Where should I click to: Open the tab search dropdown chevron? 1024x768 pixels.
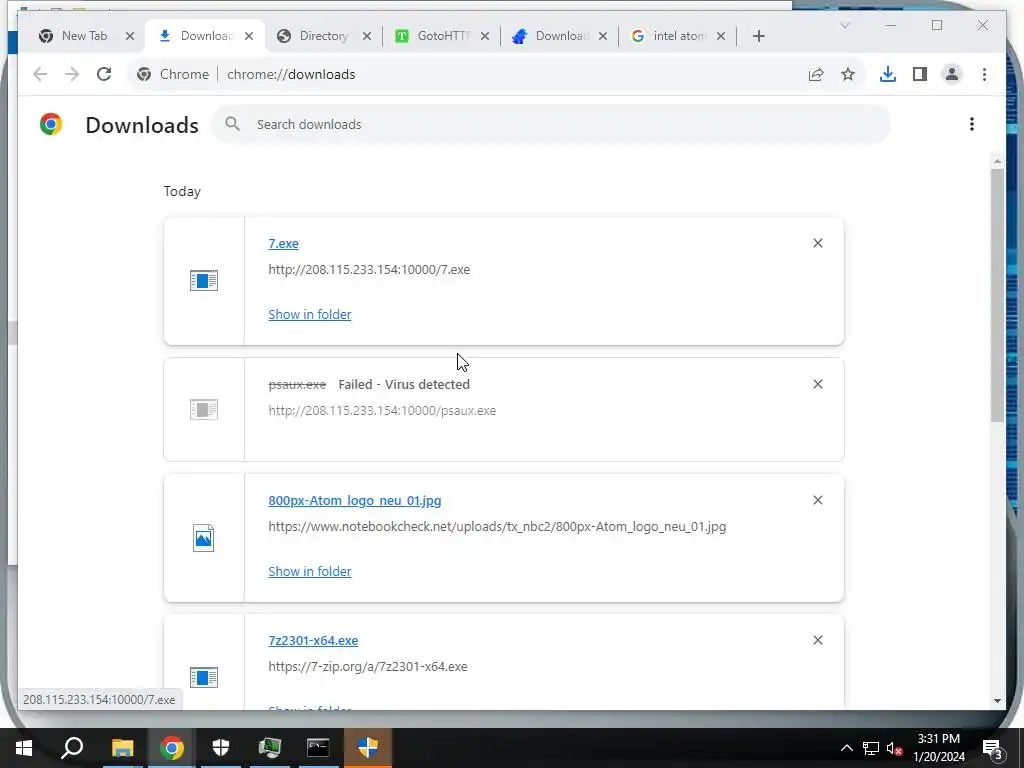[x=844, y=25]
